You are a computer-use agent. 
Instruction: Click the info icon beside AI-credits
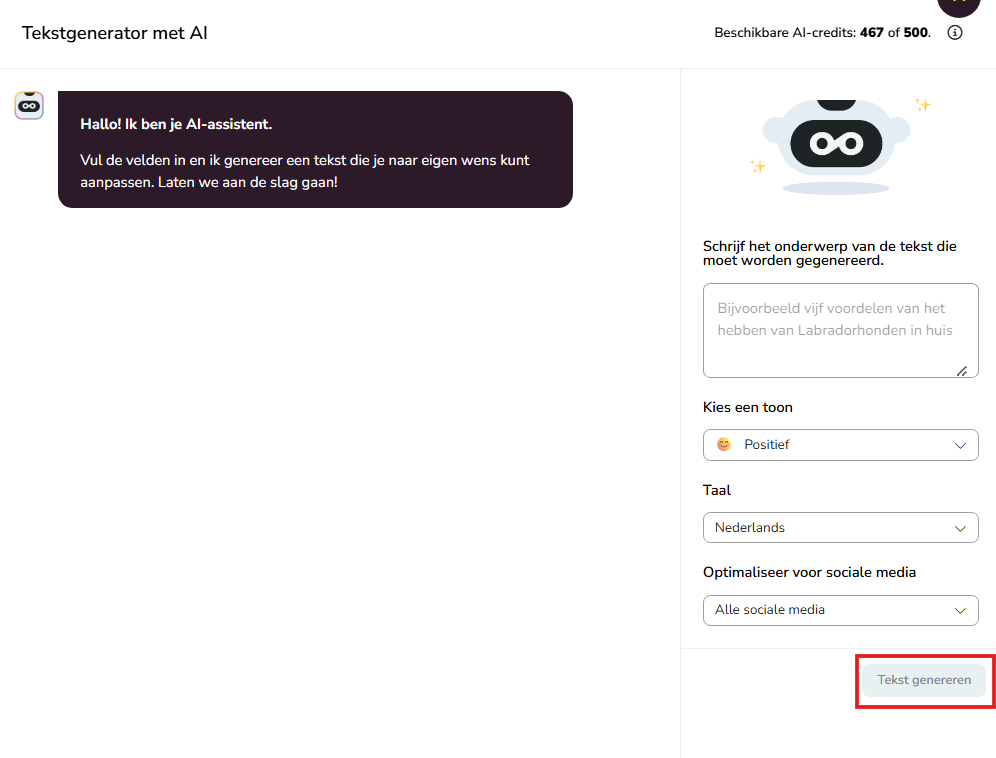(954, 32)
